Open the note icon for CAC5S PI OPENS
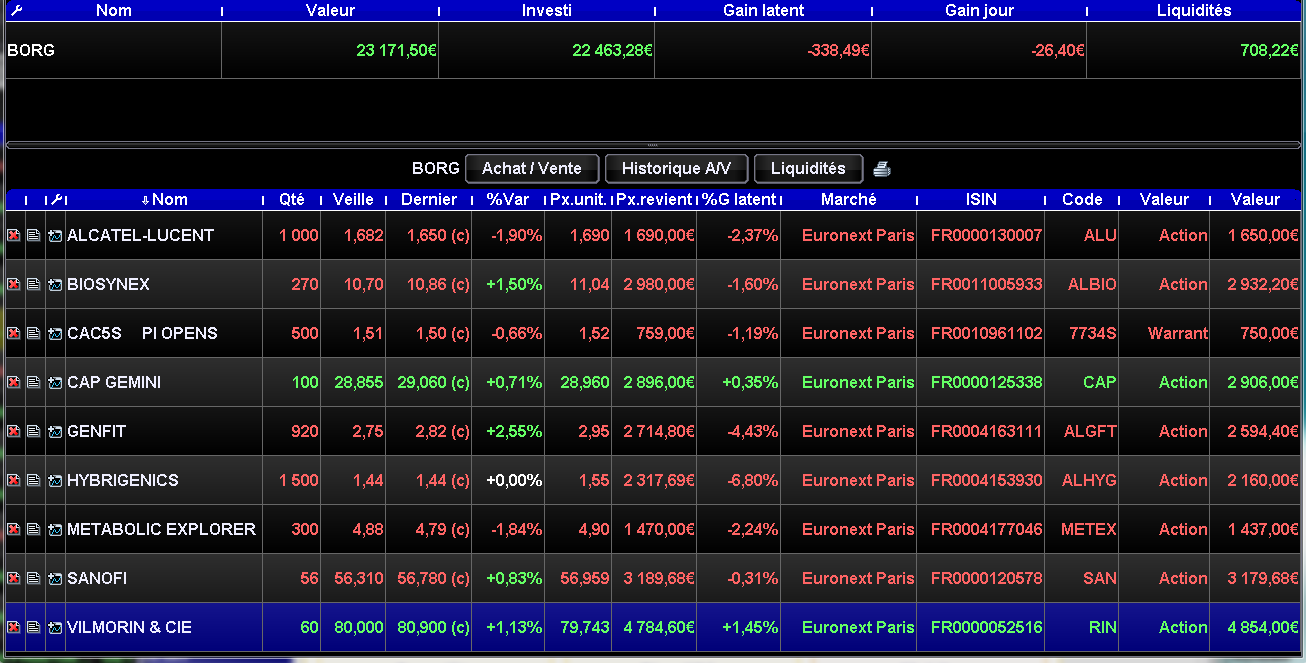The width and height of the screenshot is (1306, 663). 34,333
